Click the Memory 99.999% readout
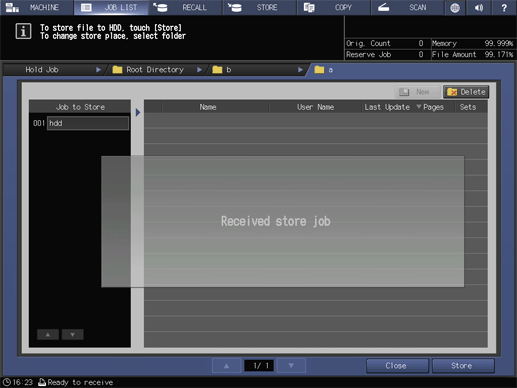This screenshot has width=517, height=388. [472, 43]
